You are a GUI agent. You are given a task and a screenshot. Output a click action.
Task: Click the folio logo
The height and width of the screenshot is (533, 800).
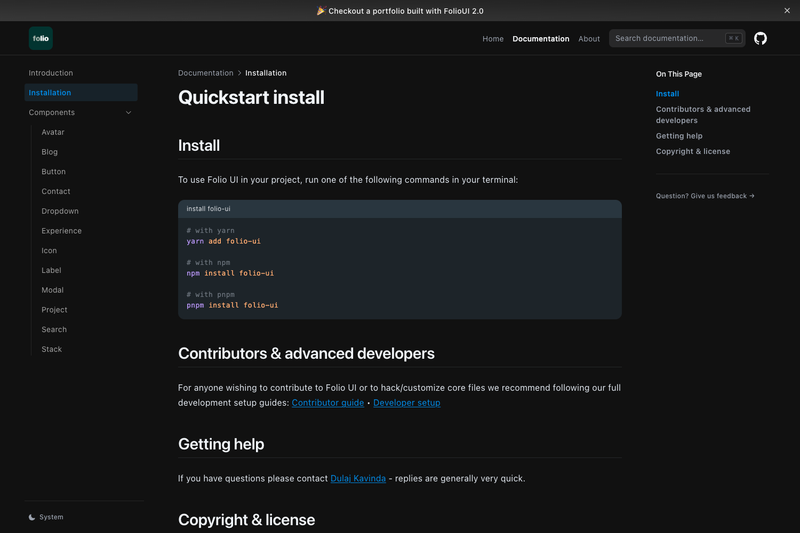click(41, 38)
